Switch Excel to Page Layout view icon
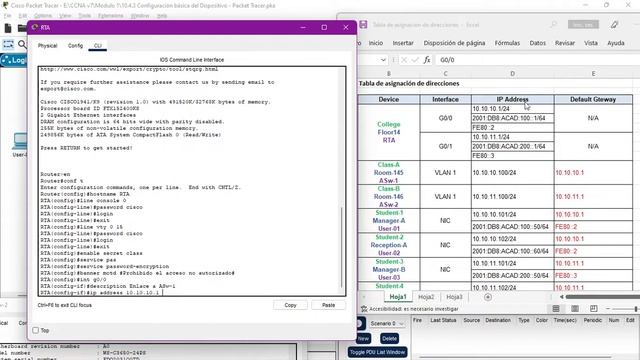Viewport: 640px width, 360px height. pos(575,309)
